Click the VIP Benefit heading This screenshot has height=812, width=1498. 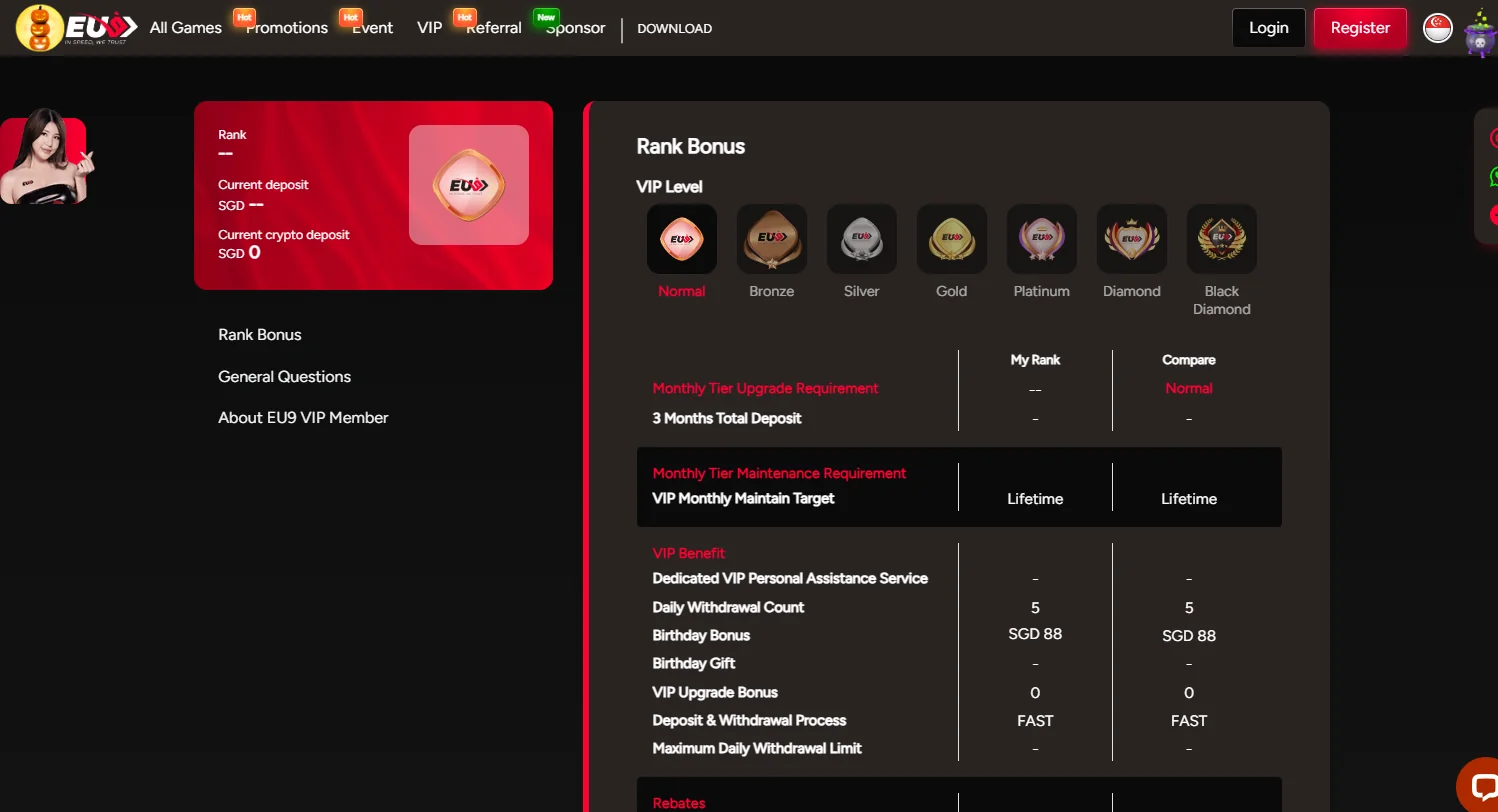689,553
